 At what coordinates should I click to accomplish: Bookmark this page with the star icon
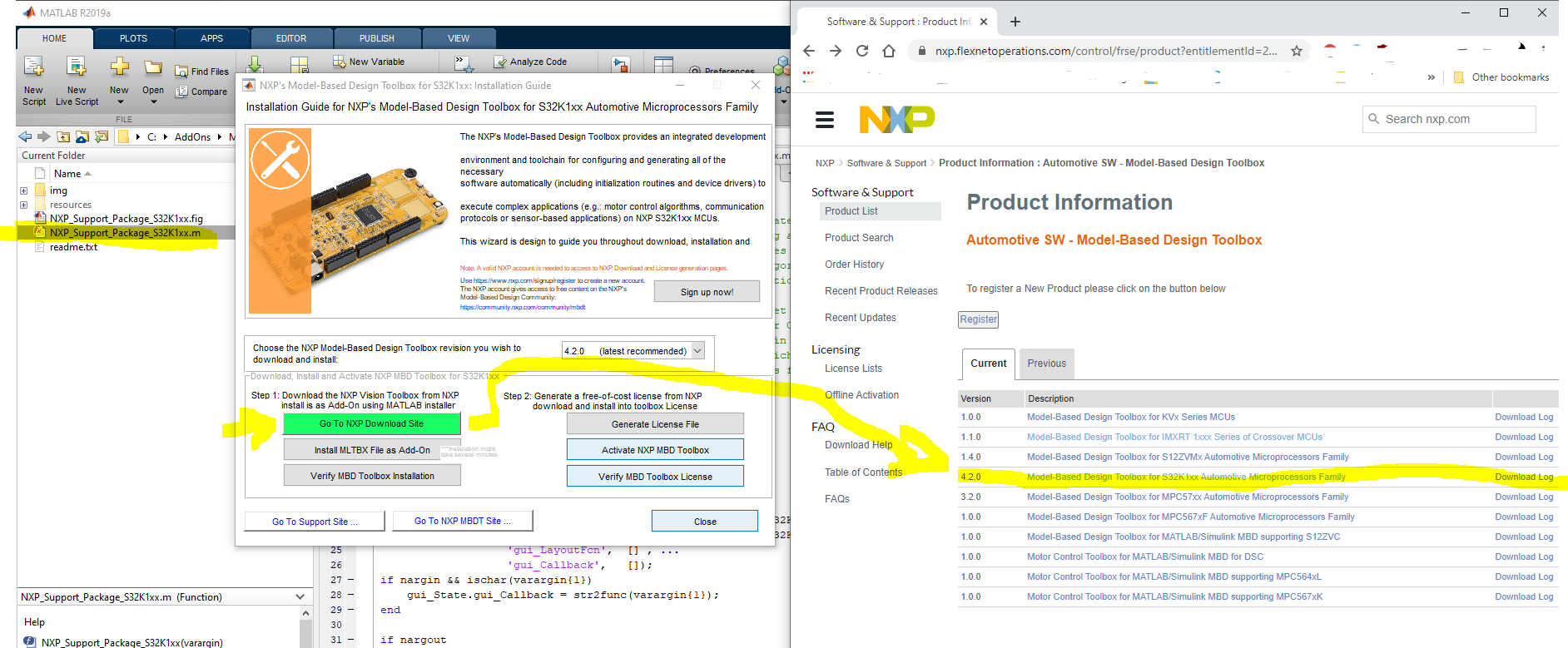[x=1296, y=51]
